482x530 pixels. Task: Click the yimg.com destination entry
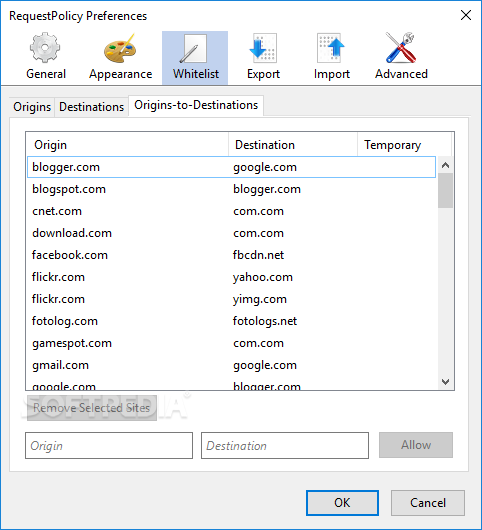pos(260,299)
